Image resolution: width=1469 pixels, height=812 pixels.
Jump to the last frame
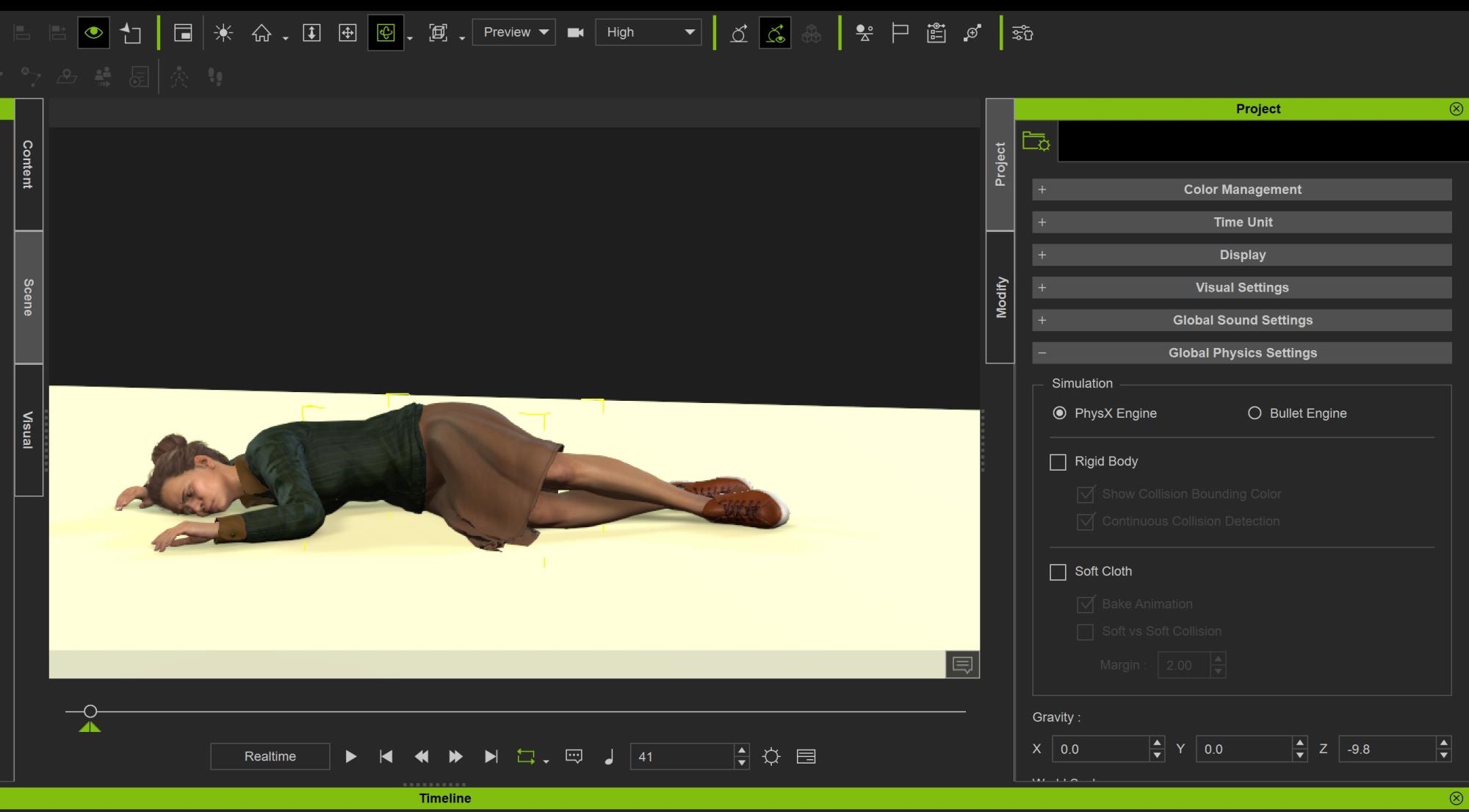pos(491,756)
